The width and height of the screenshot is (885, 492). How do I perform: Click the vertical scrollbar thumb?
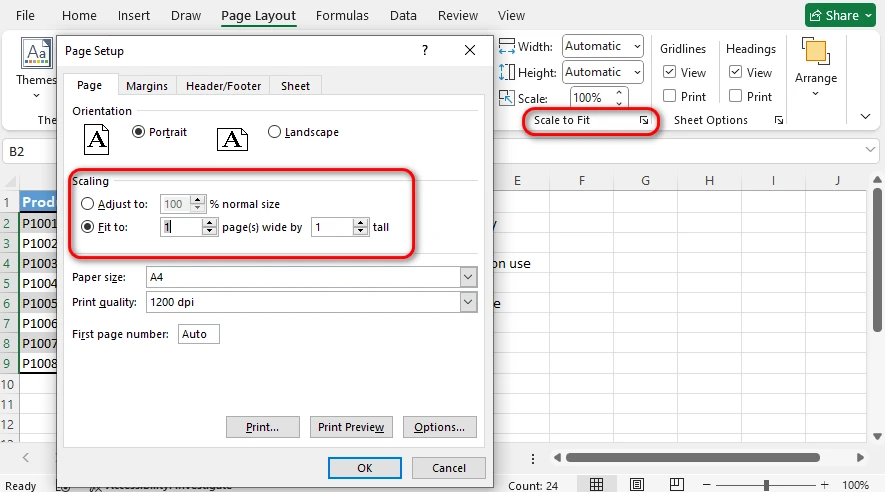pyautogui.click(x=877, y=260)
